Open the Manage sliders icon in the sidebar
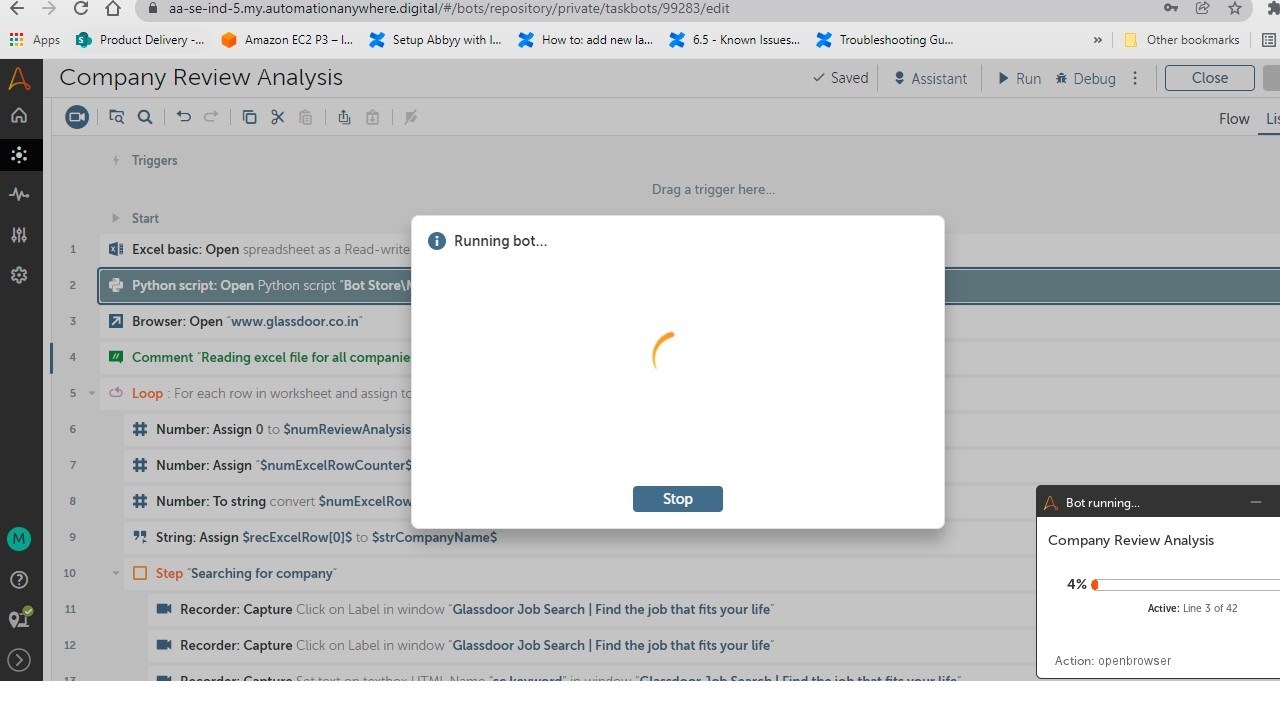 click(19, 235)
